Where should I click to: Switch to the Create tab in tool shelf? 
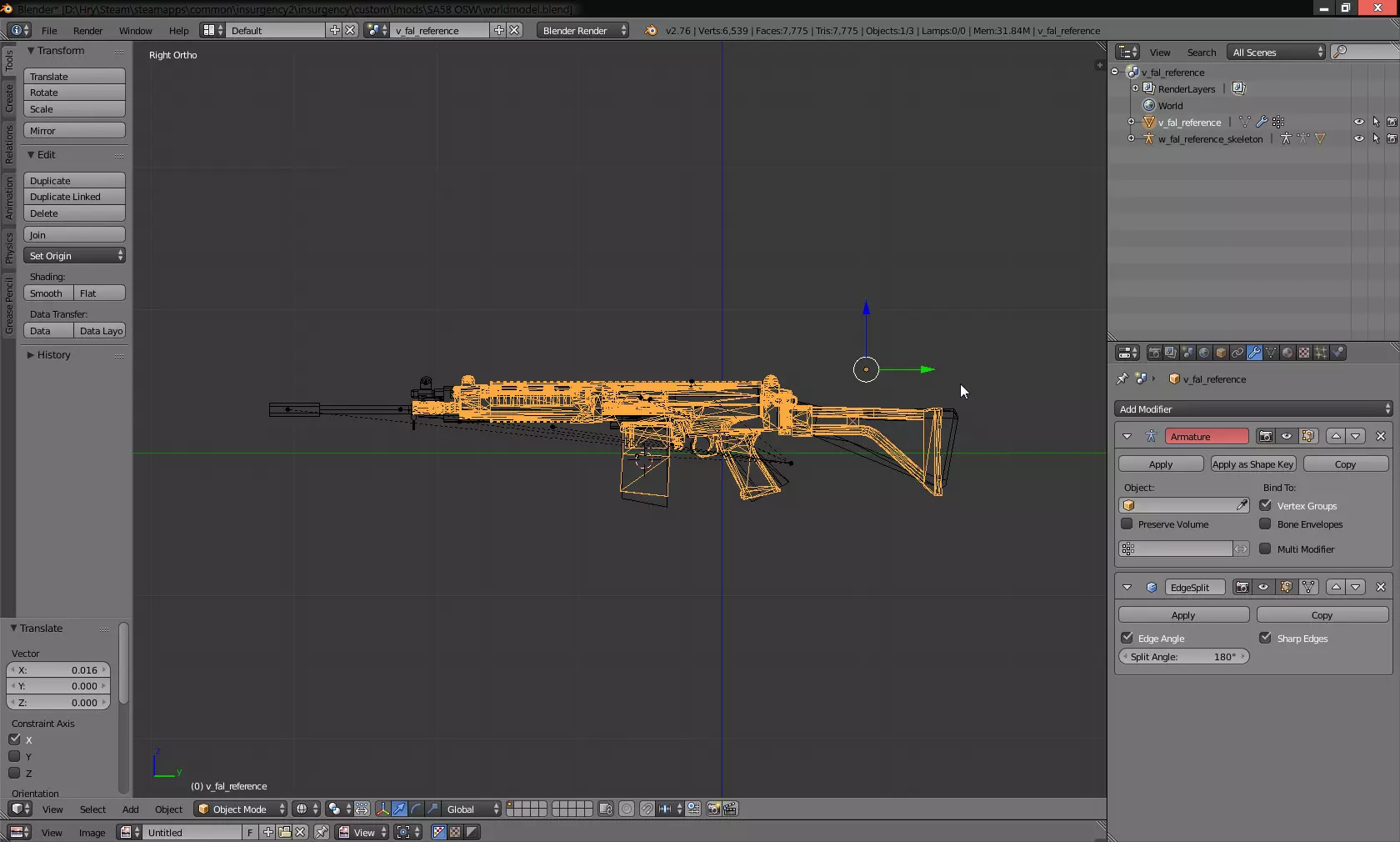pyautogui.click(x=9, y=98)
